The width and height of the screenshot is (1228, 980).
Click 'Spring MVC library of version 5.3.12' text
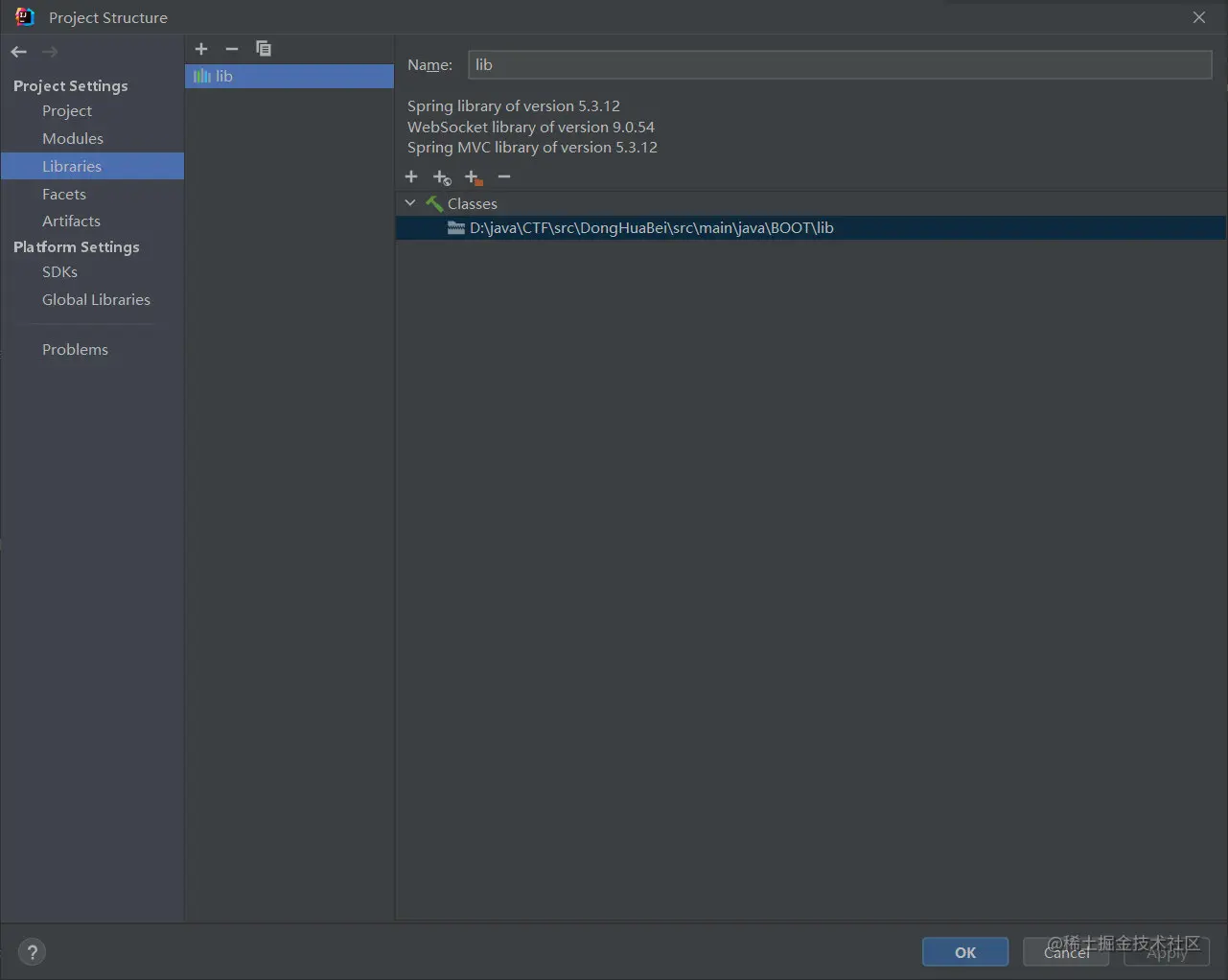pos(532,148)
